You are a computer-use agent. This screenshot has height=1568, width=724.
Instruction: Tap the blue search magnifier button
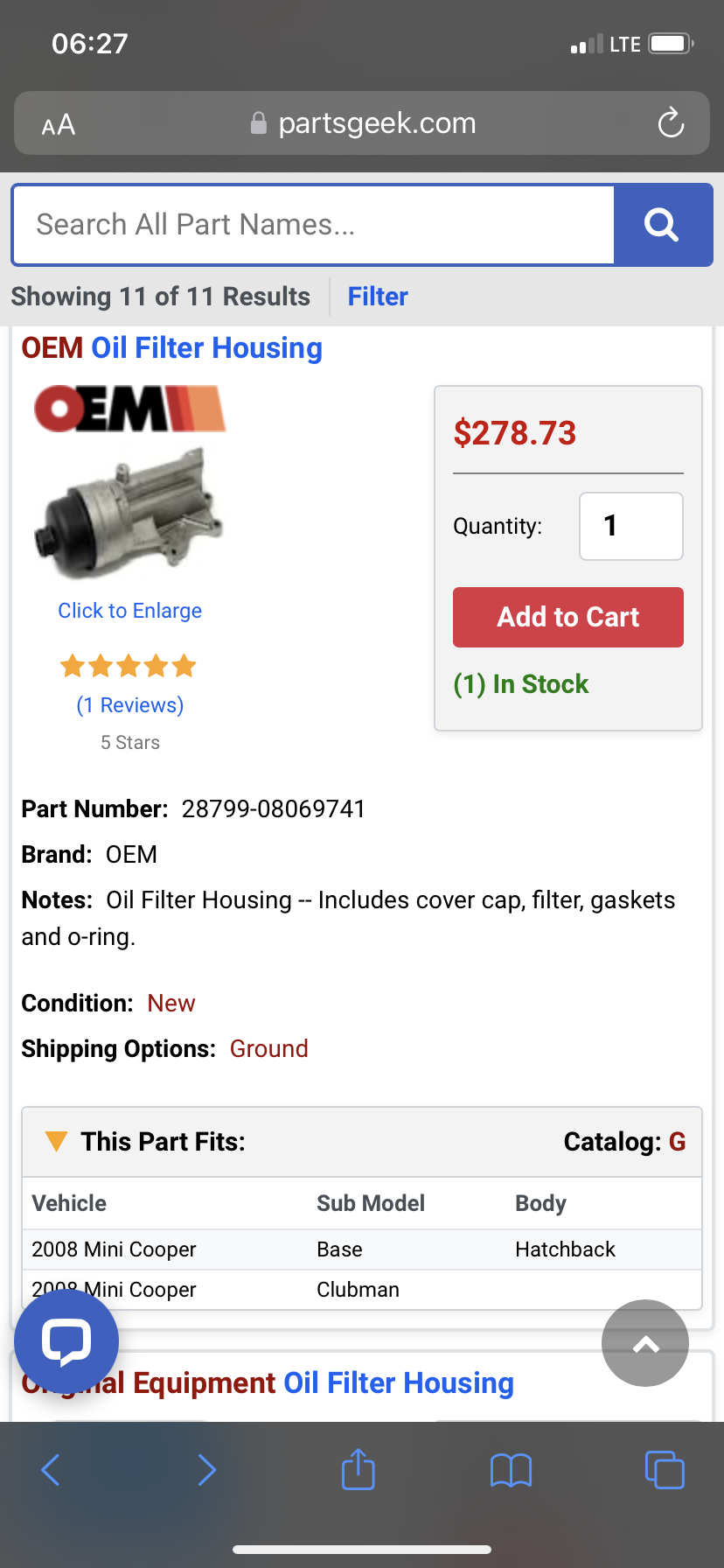(x=662, y=225)
